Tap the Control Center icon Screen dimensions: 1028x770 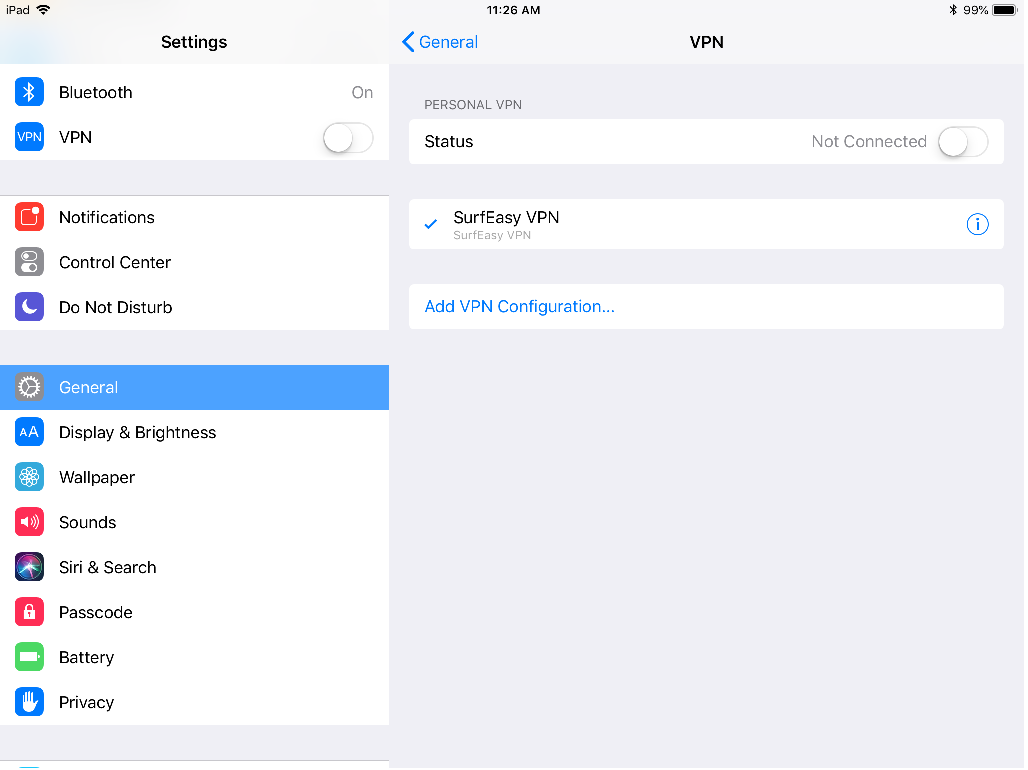pyautogui.click(x=29, y=262)
